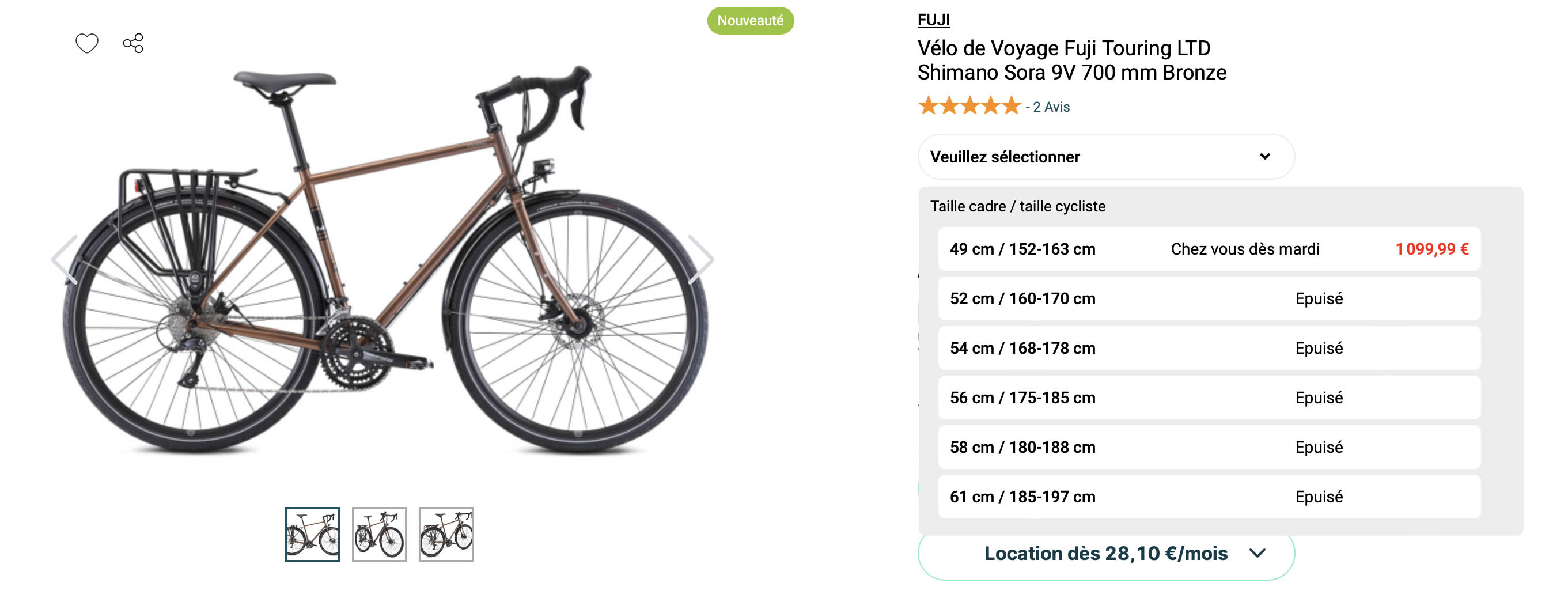Pick the 56 cm / 175-185 cm size

[1209, 398]
